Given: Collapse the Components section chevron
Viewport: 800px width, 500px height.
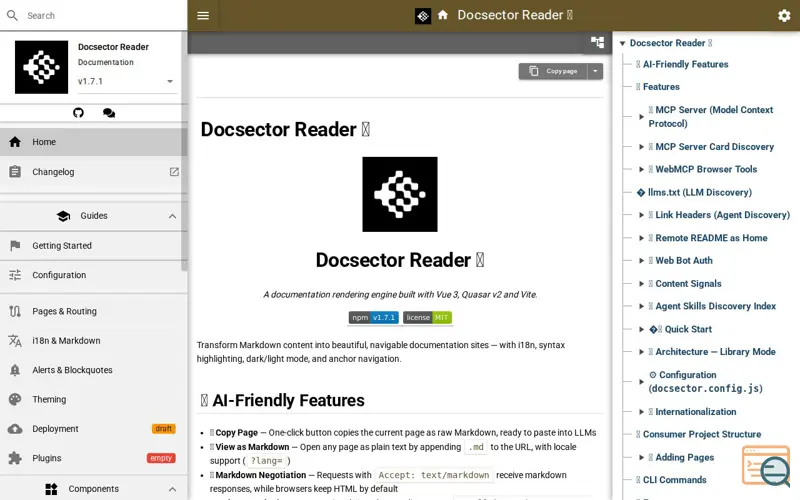Looking at the screenshot, I should (172, 489).
